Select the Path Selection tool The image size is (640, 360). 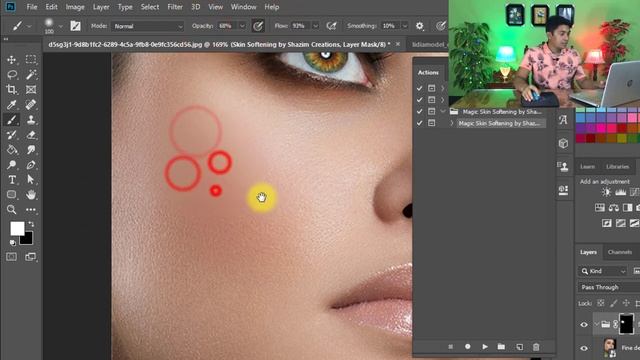pyautogui.click(x=31, y=180)
